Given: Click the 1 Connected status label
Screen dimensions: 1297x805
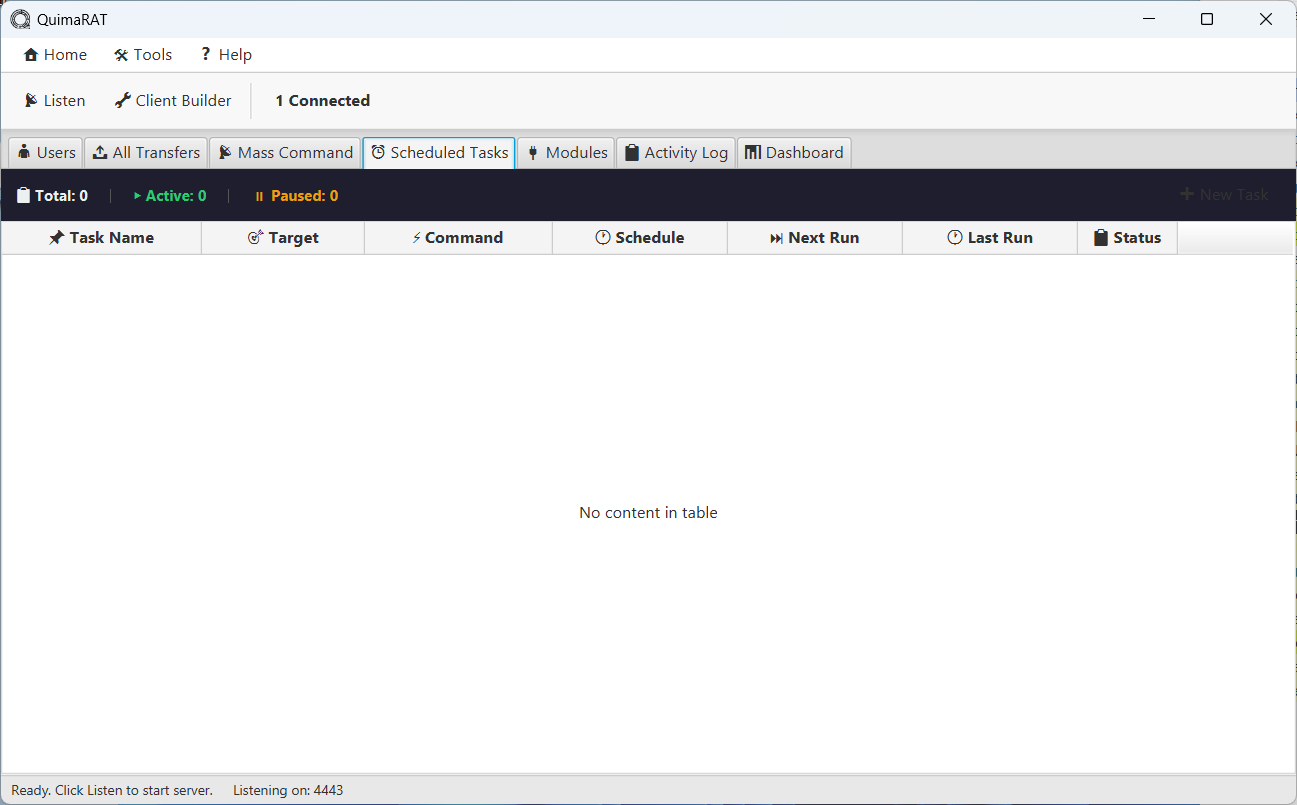Looking at the screenshot, I should click(322, 100).
